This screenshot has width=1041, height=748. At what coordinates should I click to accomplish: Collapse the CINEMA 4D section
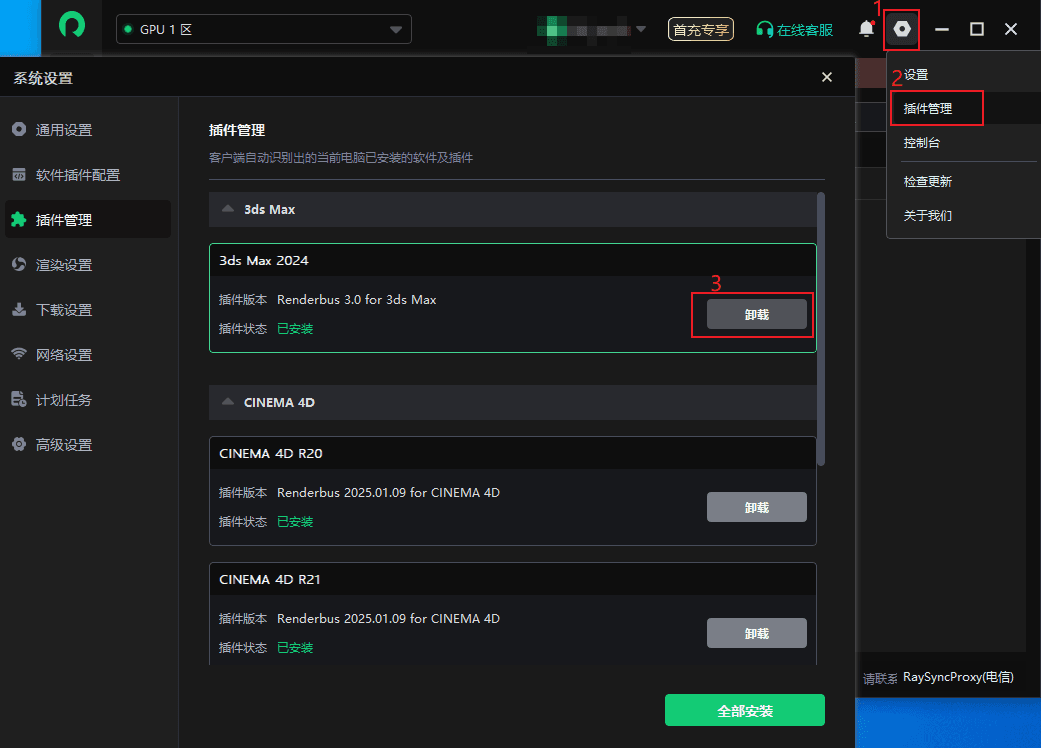[x=228, y=402]
